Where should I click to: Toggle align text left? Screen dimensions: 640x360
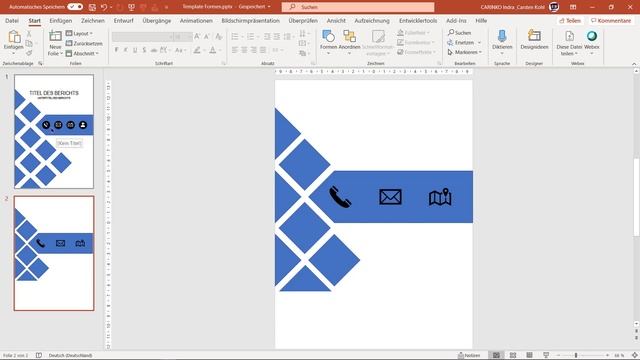click(x=235, y=50)
